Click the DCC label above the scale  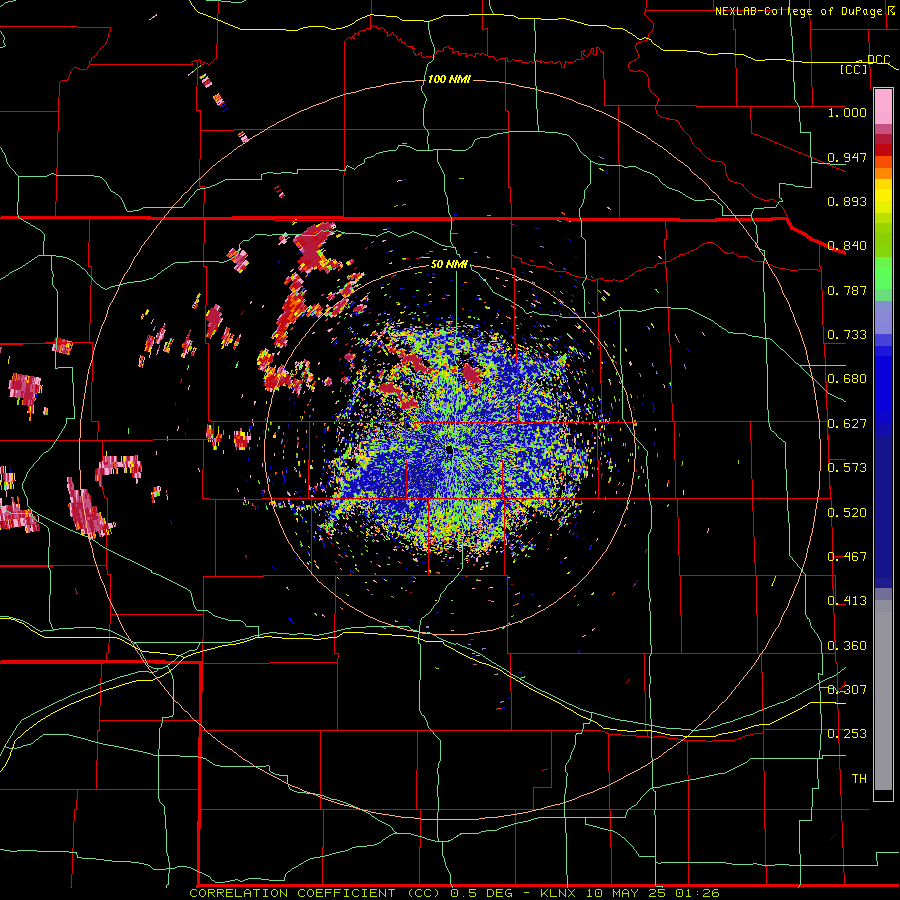[878, 59]
